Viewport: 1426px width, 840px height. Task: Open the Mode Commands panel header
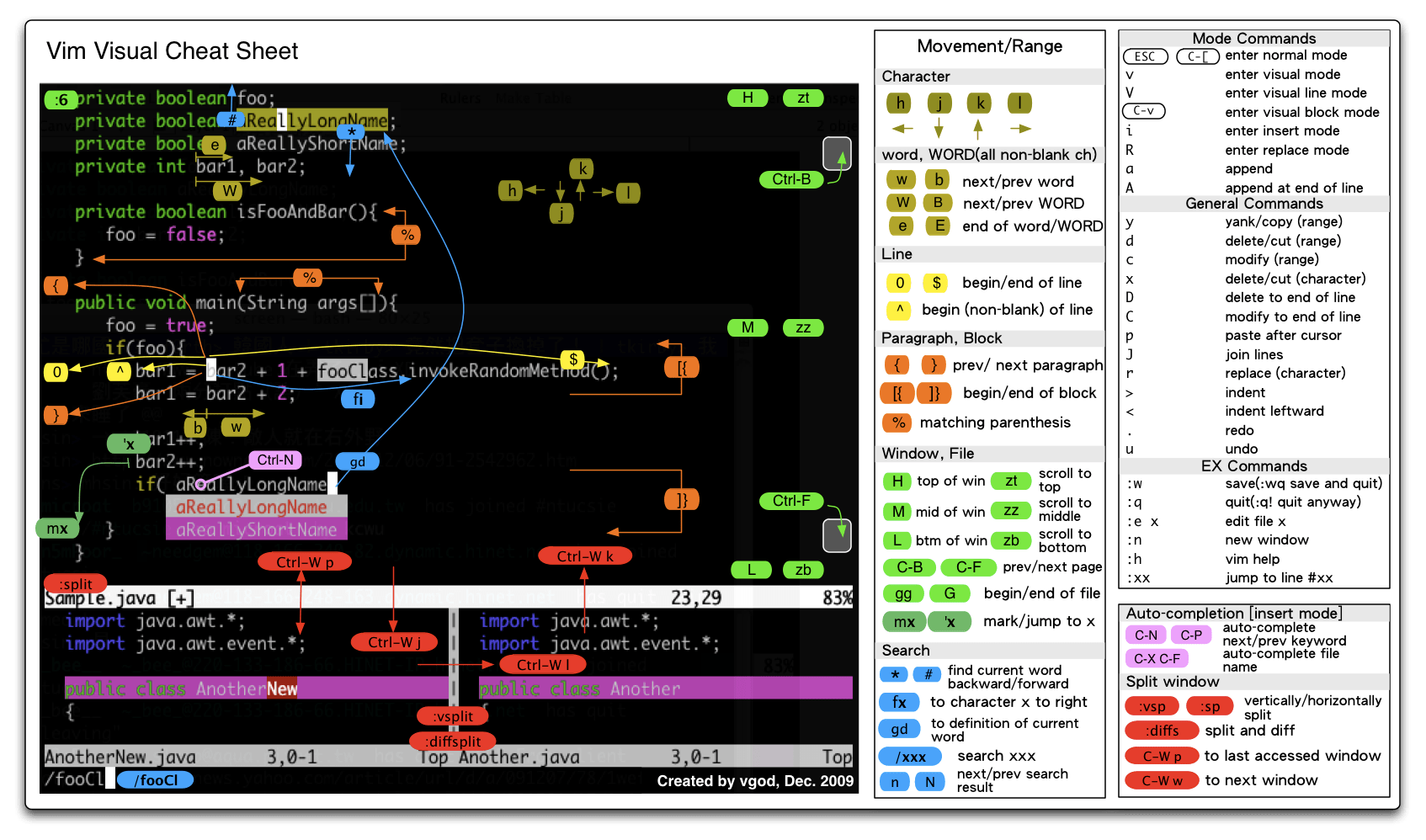click(x=1253, y=38)
